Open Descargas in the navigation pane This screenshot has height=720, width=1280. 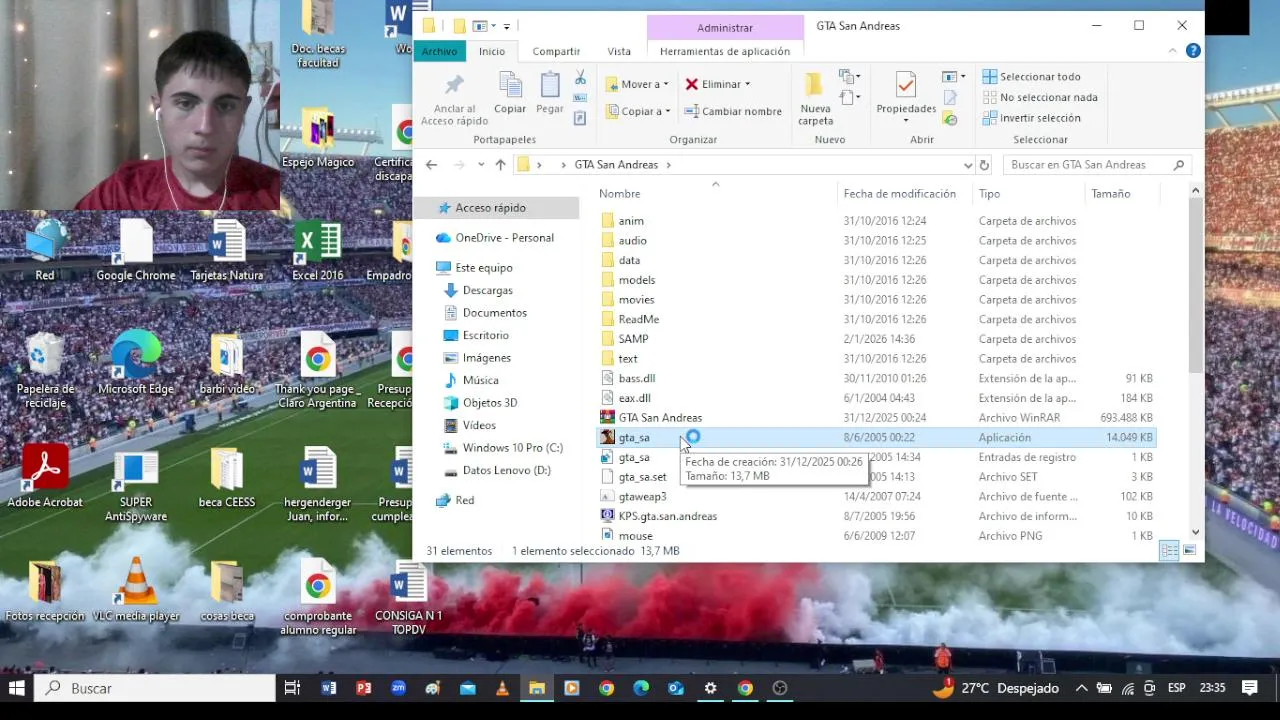487,290
